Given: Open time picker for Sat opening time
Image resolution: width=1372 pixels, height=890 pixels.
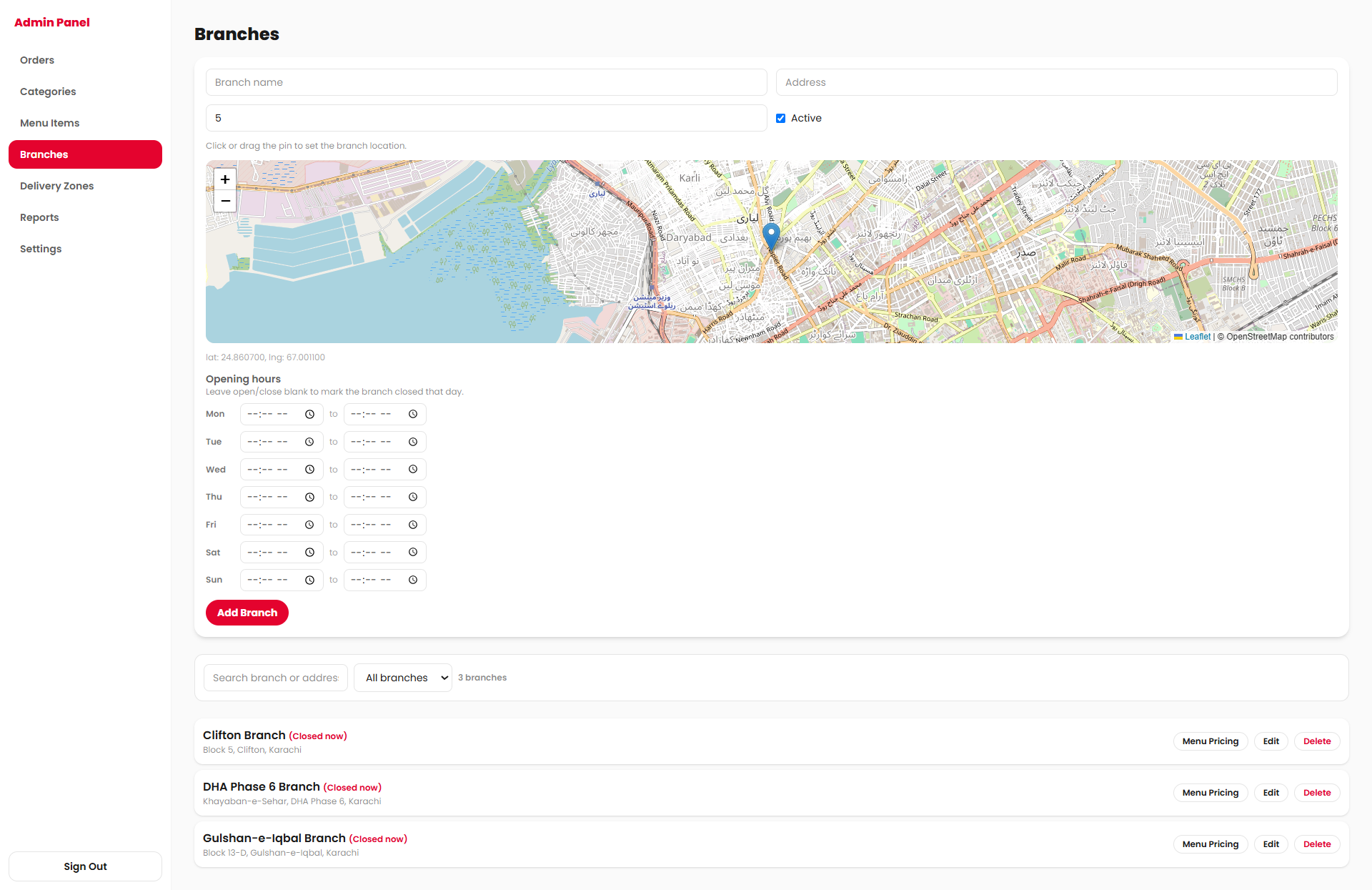Looking at the screenshot, I should tap(309, 553).
